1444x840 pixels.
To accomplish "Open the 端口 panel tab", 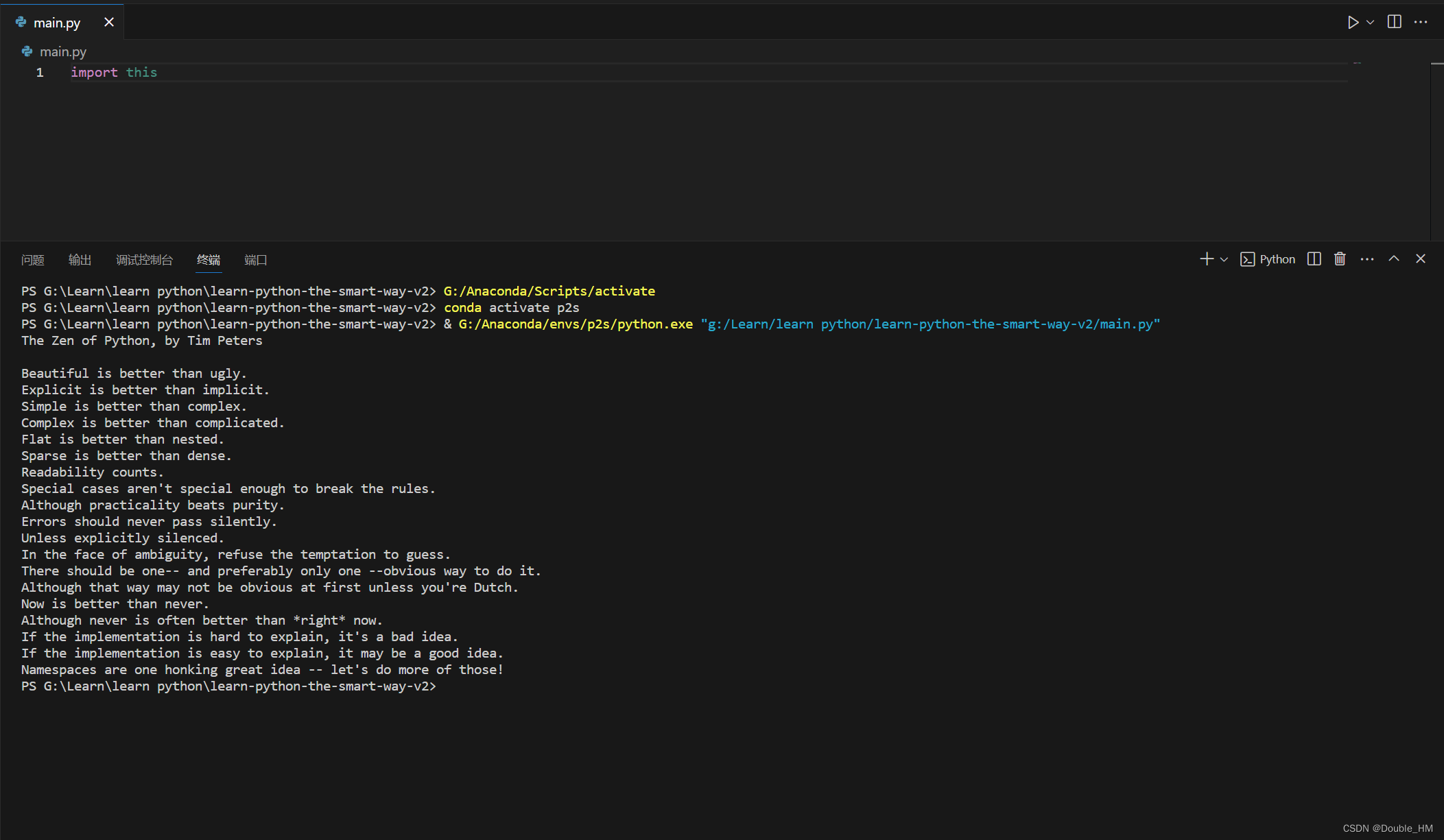I will coord(255,260).
